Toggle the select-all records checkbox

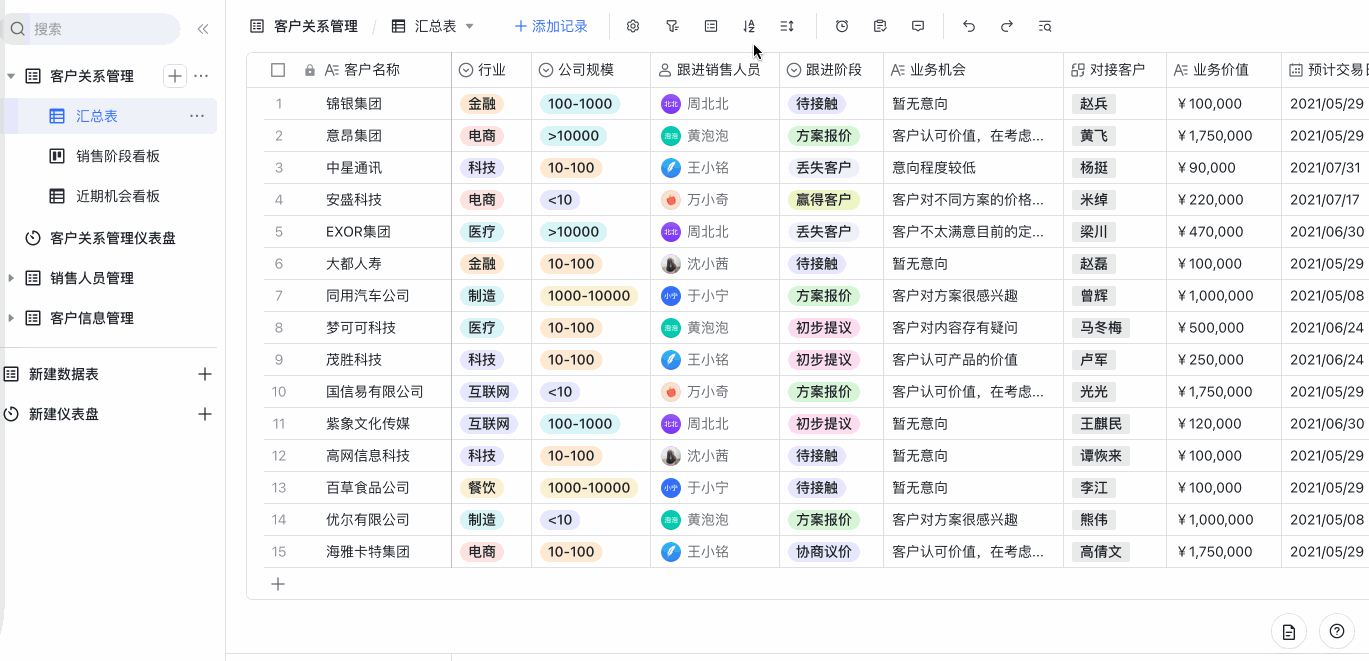pos(278,71)
